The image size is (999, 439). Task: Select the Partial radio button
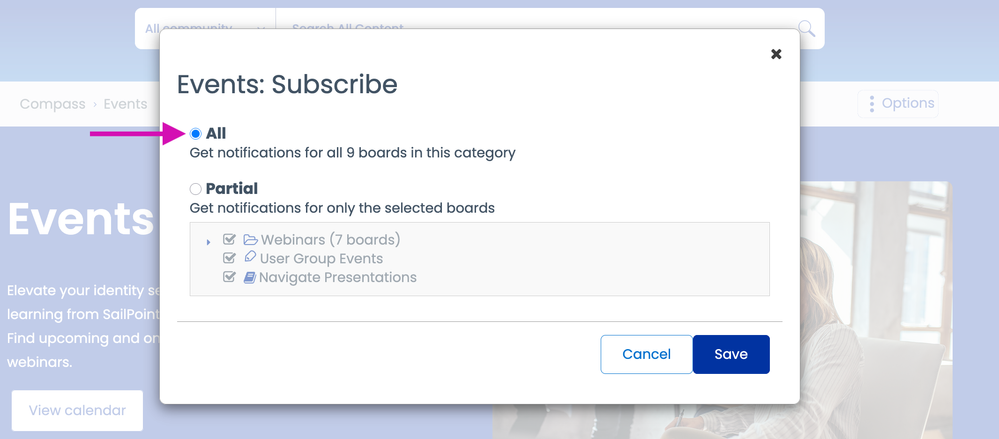196,189
